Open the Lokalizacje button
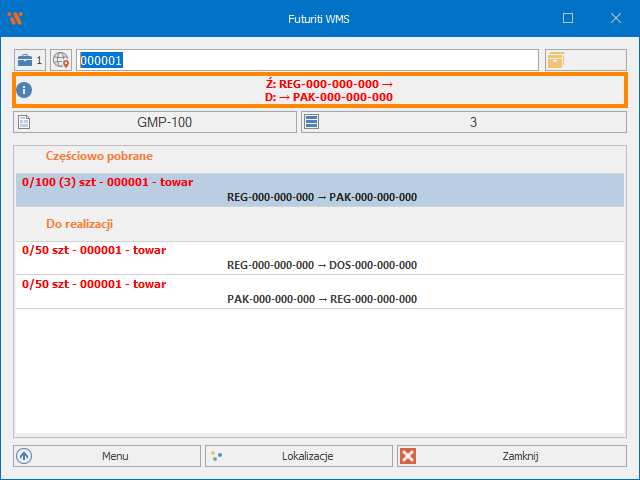 pyautogui.click(x=299, y=456)
